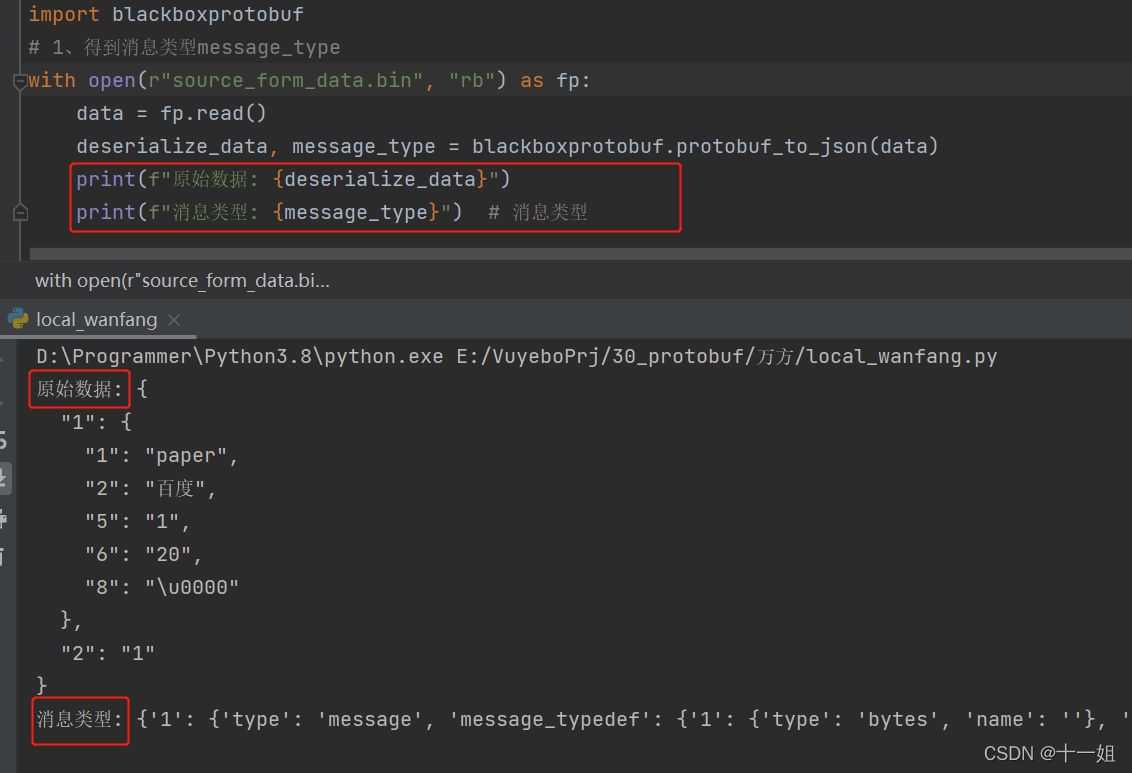Click the comment line mentioning message_type
Viewport: 1132px width, 773px height.
click(184, 48)
